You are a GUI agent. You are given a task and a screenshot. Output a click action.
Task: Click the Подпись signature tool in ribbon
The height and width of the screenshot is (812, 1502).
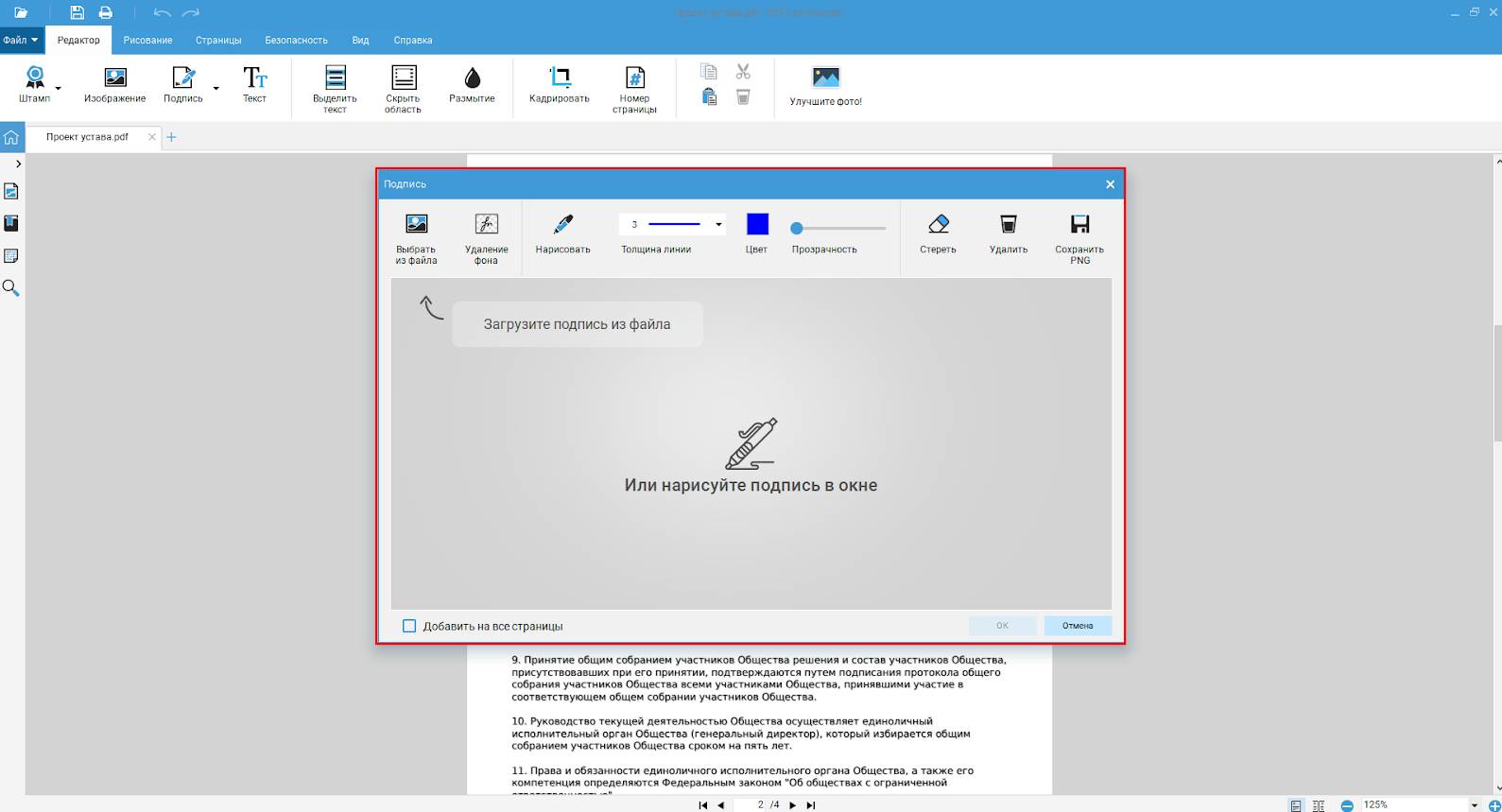[x=183, y=84]
